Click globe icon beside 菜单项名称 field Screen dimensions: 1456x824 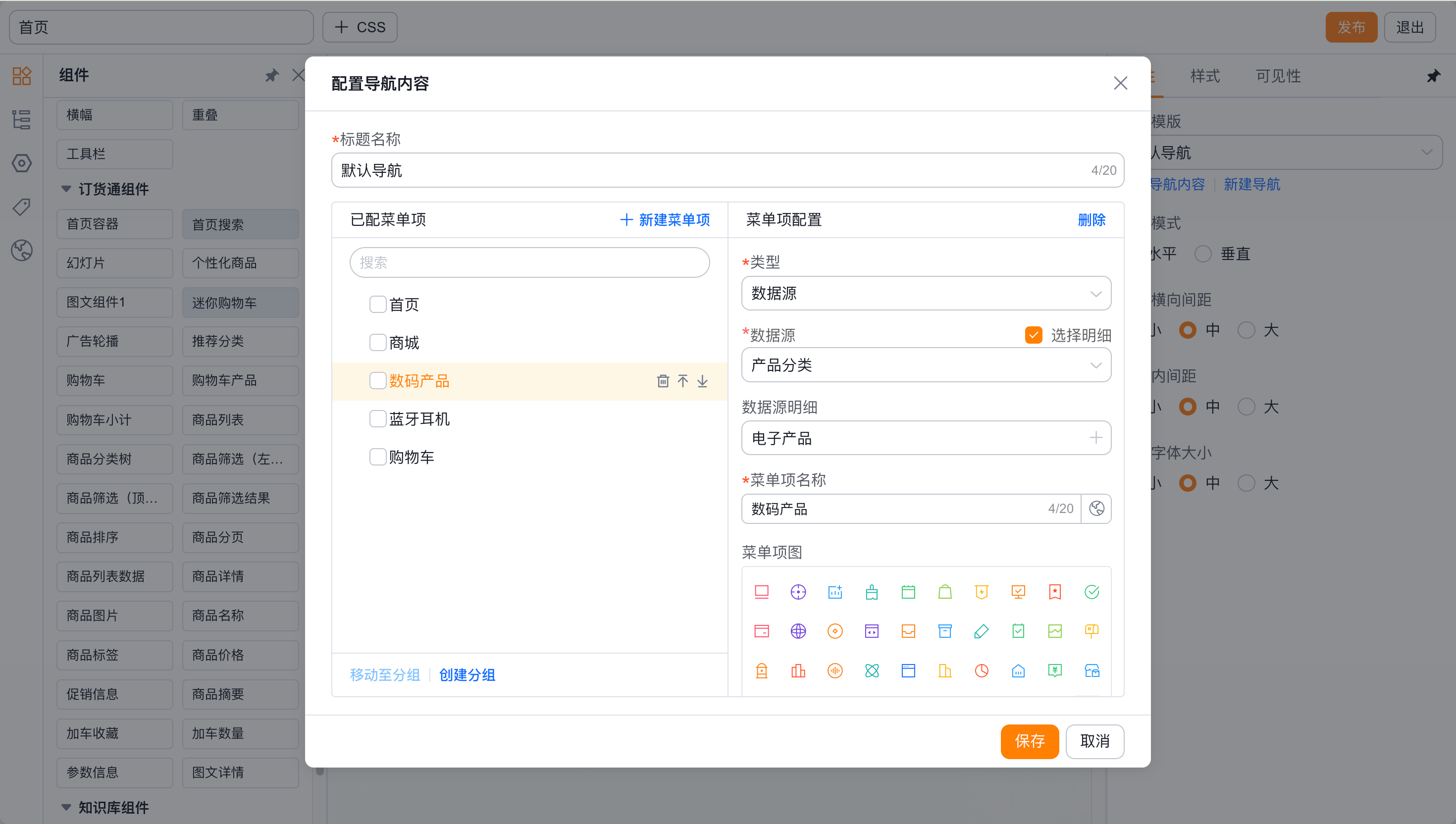[1096, 508]
